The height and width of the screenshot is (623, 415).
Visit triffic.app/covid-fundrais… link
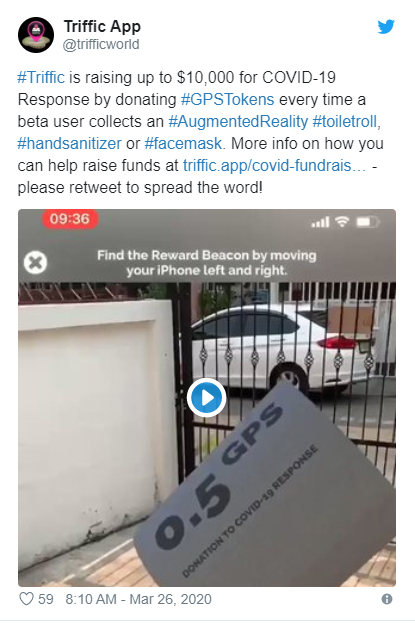tap(274, 166)
